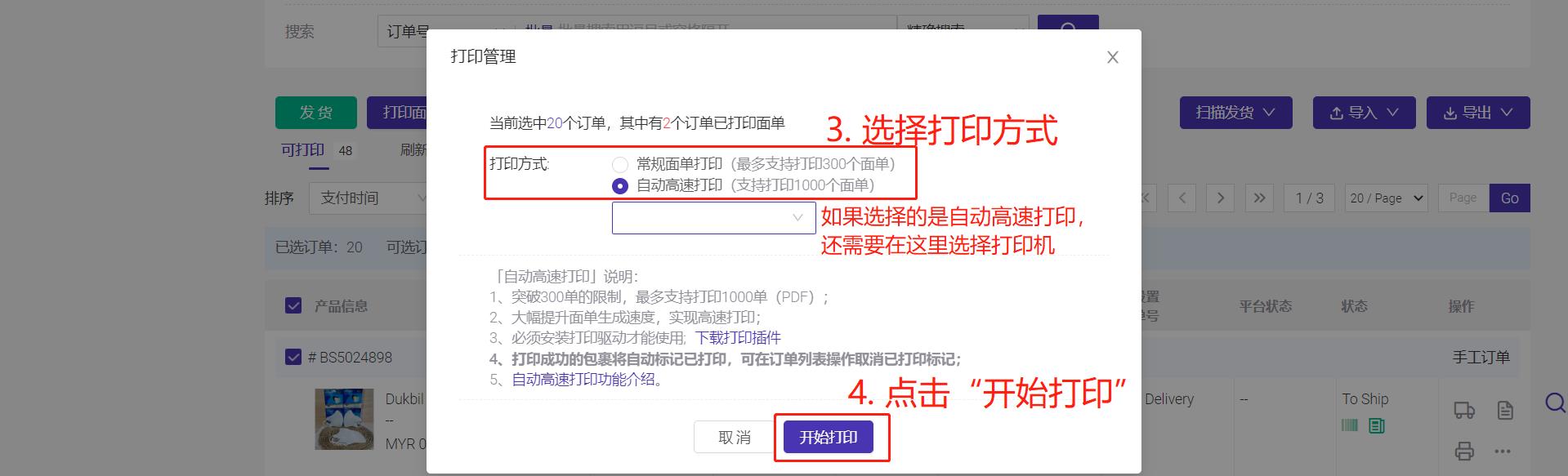
Task: Click the truck shipping icon in the order row
Action: (x=1464, y=411)
